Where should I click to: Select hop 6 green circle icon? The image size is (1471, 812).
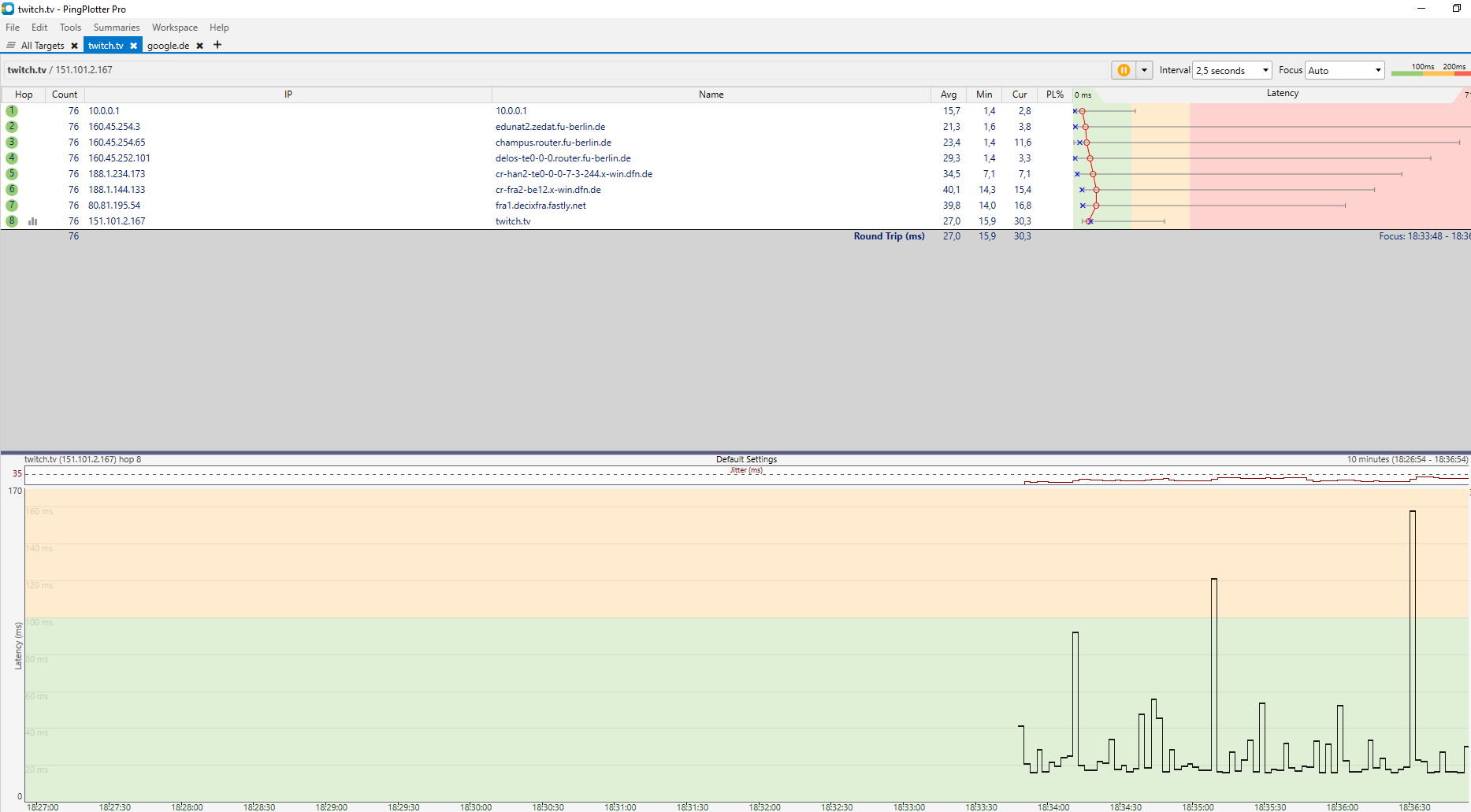click(x=12, y=190)
